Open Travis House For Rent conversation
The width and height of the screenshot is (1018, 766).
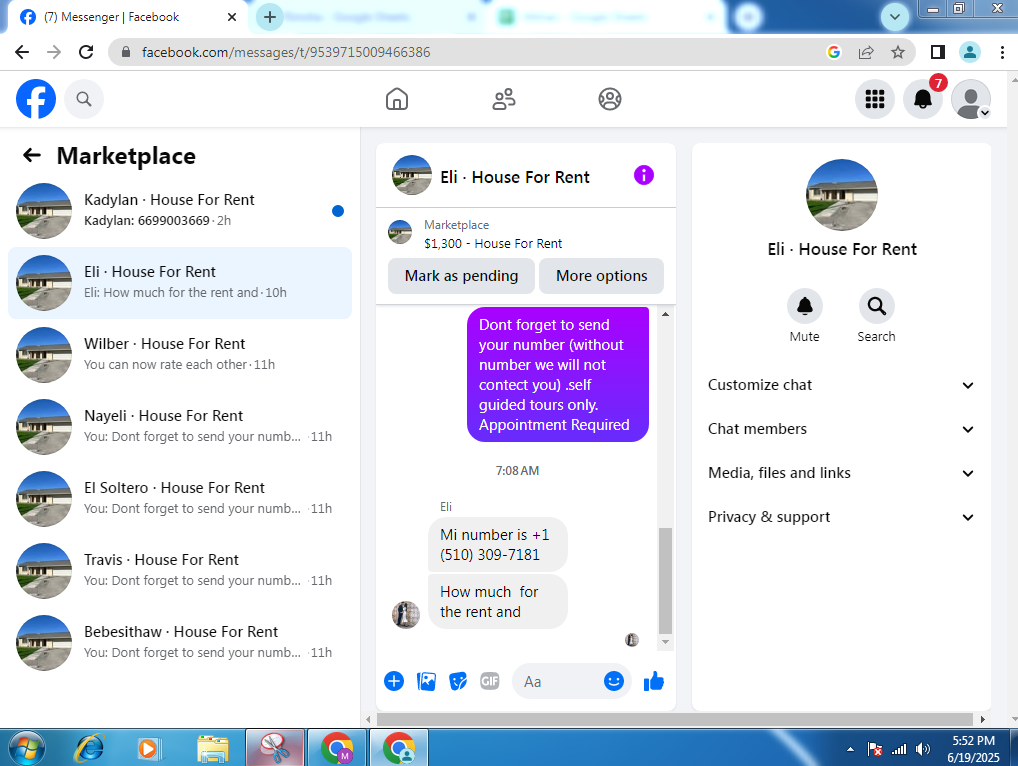click(180, 571)
